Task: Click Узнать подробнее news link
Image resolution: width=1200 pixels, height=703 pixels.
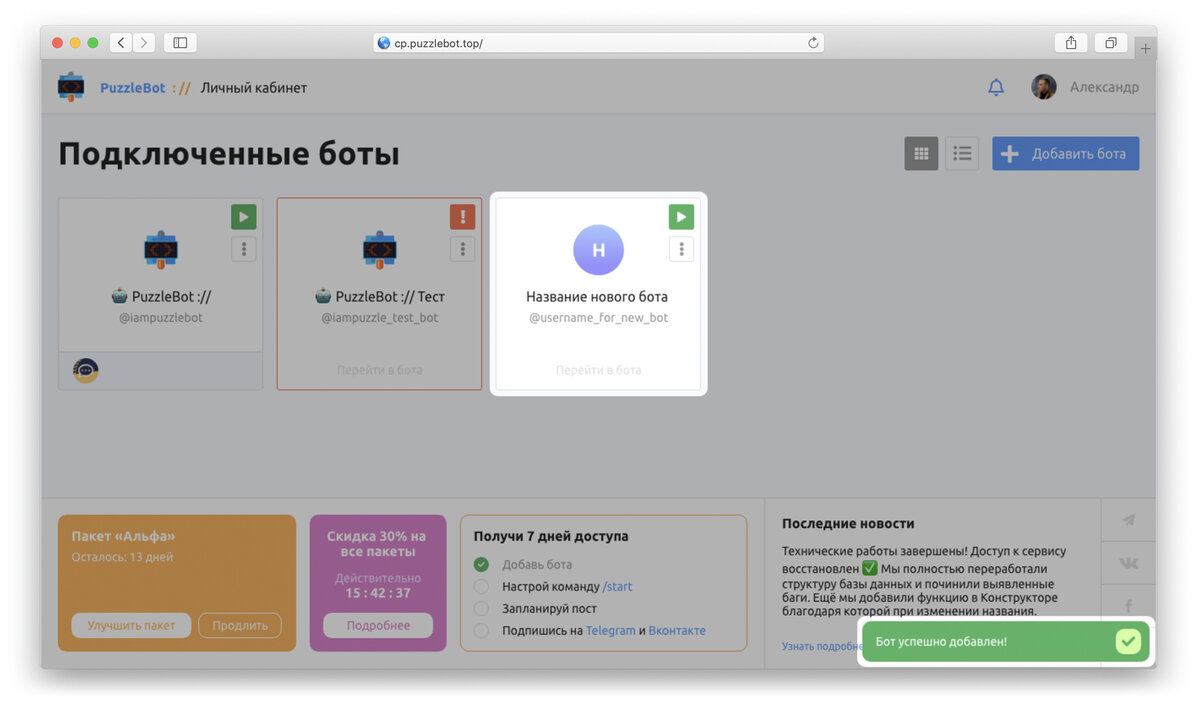Action: 820,647
